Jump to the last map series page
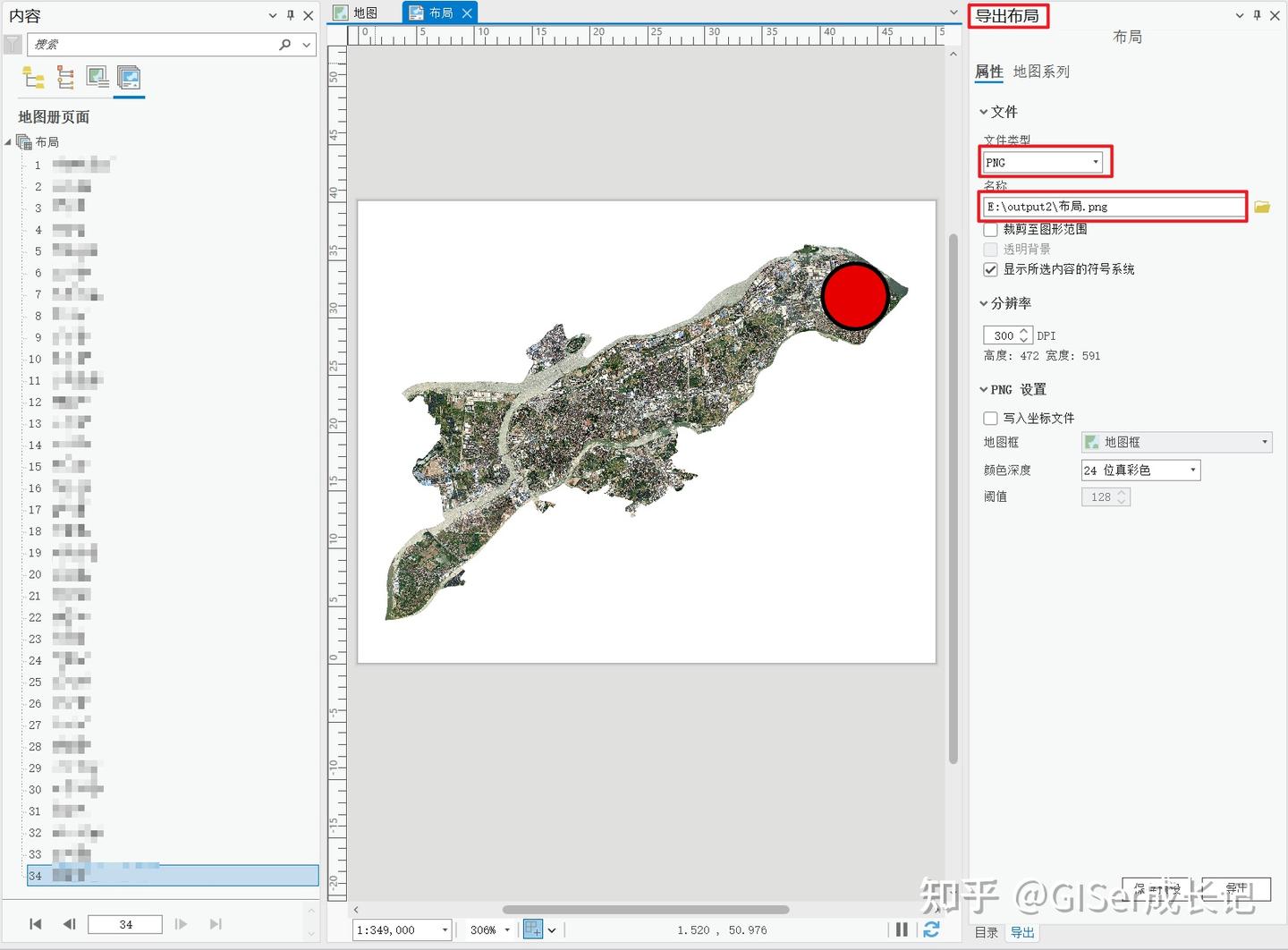 click(x=216, y=924)
